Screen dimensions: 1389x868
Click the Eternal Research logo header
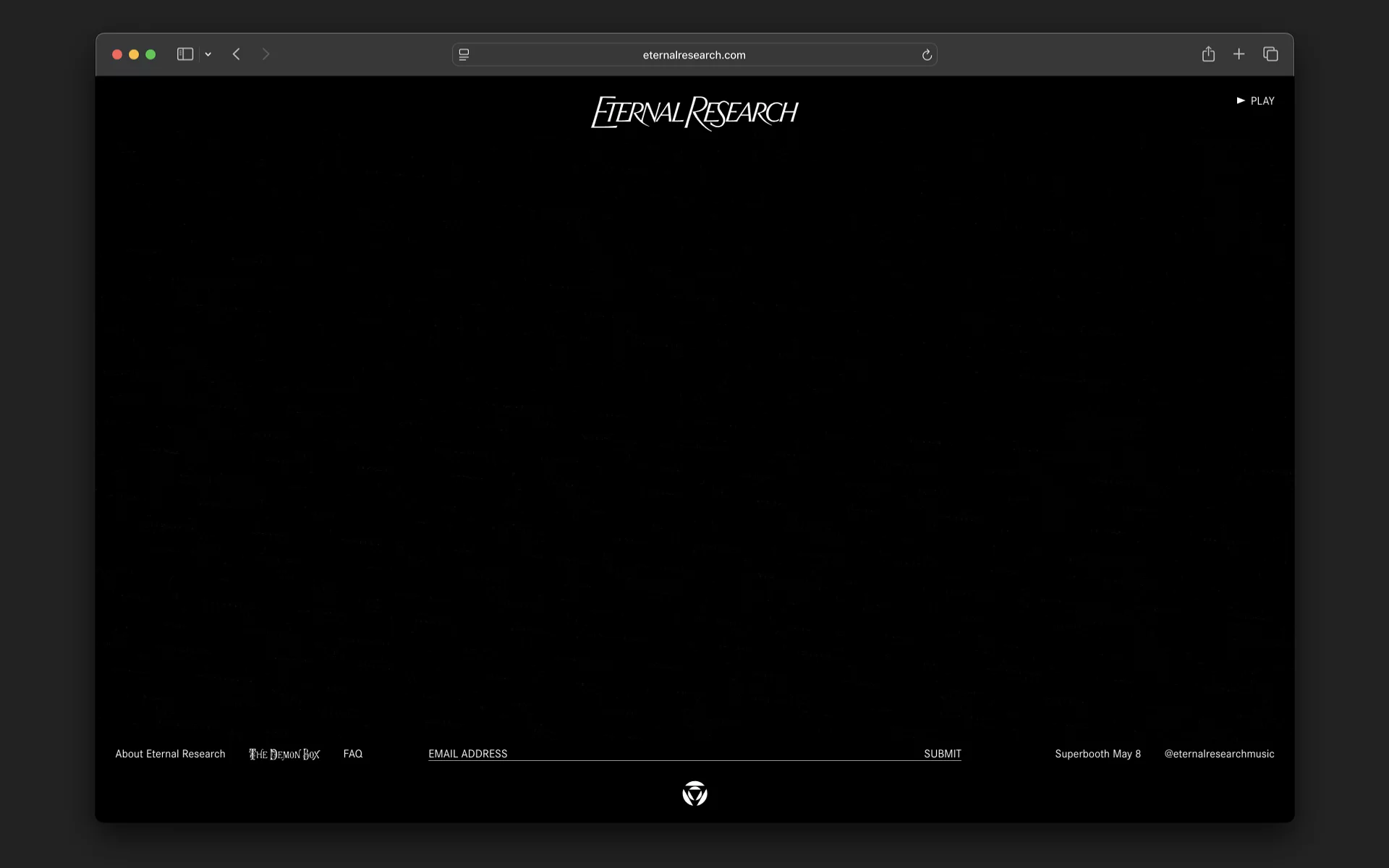[694, 113]
